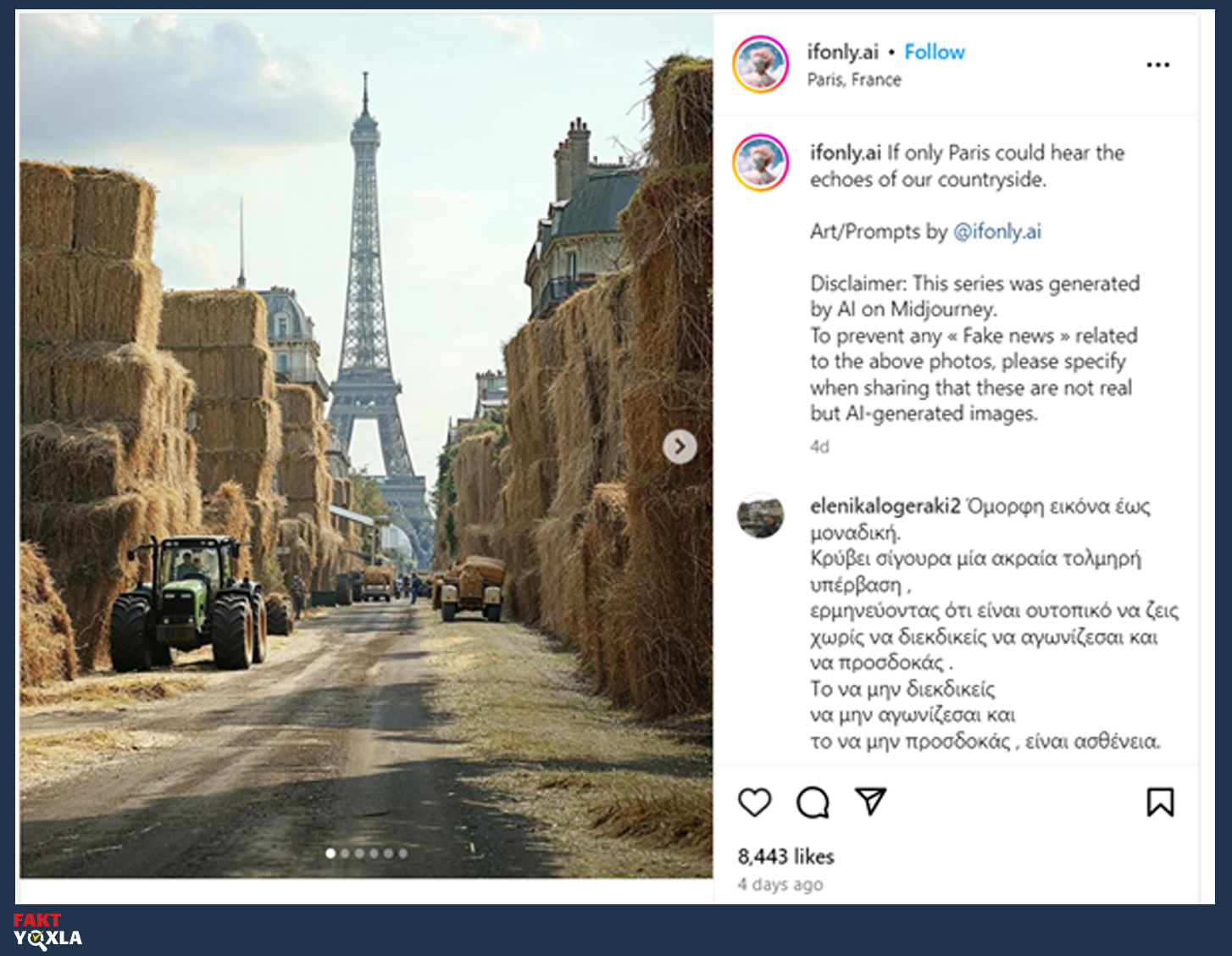Open the Paris, France location link
Image resolution: width=1232 pixels, height=956 pixels.
tap(854, 80)
